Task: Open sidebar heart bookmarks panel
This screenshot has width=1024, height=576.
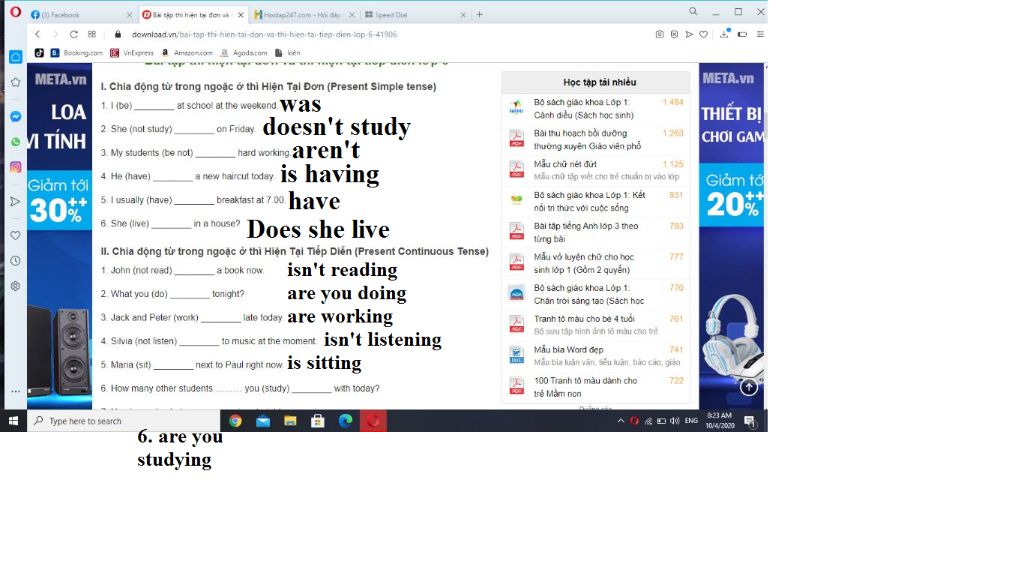Action: [x=16, y=235]
